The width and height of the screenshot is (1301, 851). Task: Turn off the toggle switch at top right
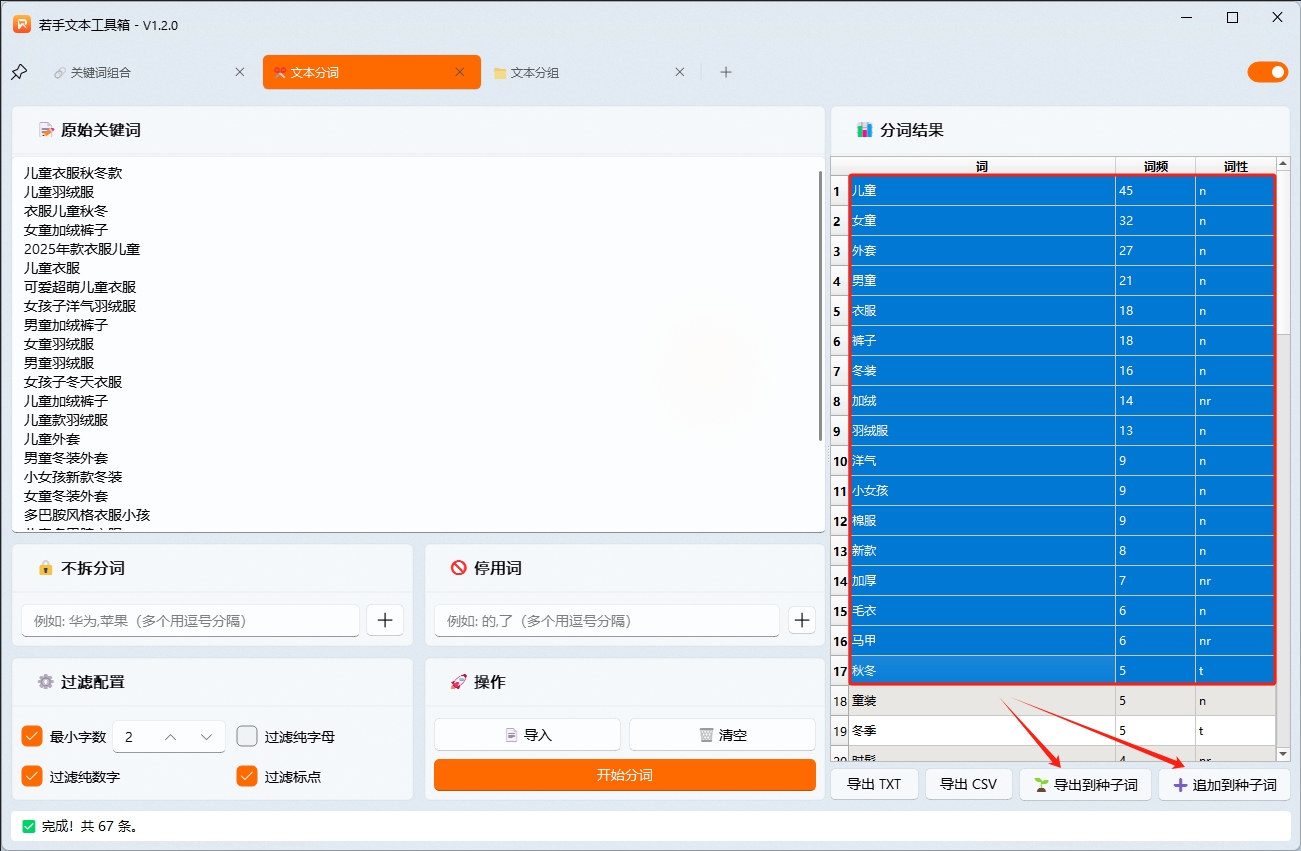tap(1267, 71)
